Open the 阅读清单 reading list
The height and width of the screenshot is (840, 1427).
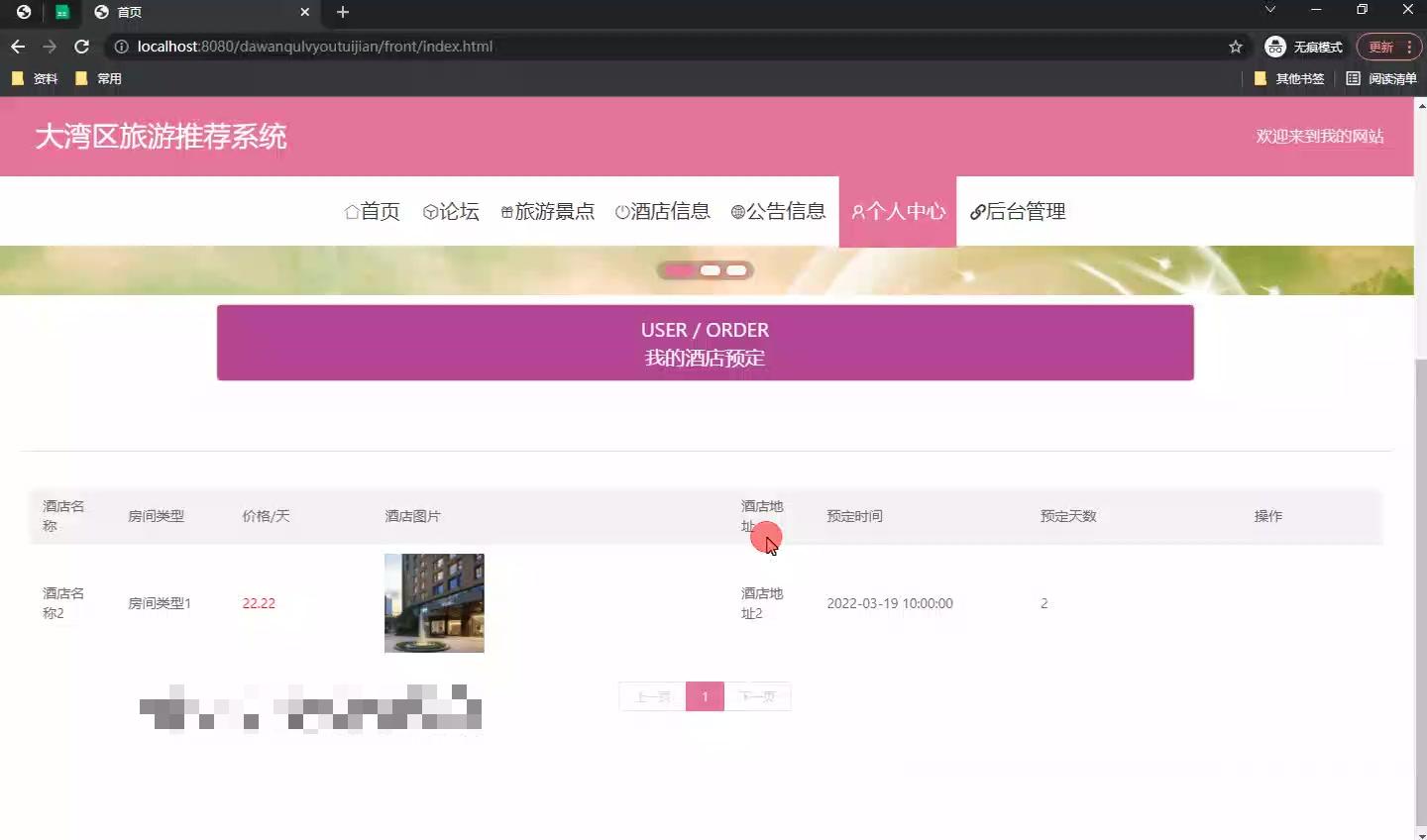pos(1381,78)
